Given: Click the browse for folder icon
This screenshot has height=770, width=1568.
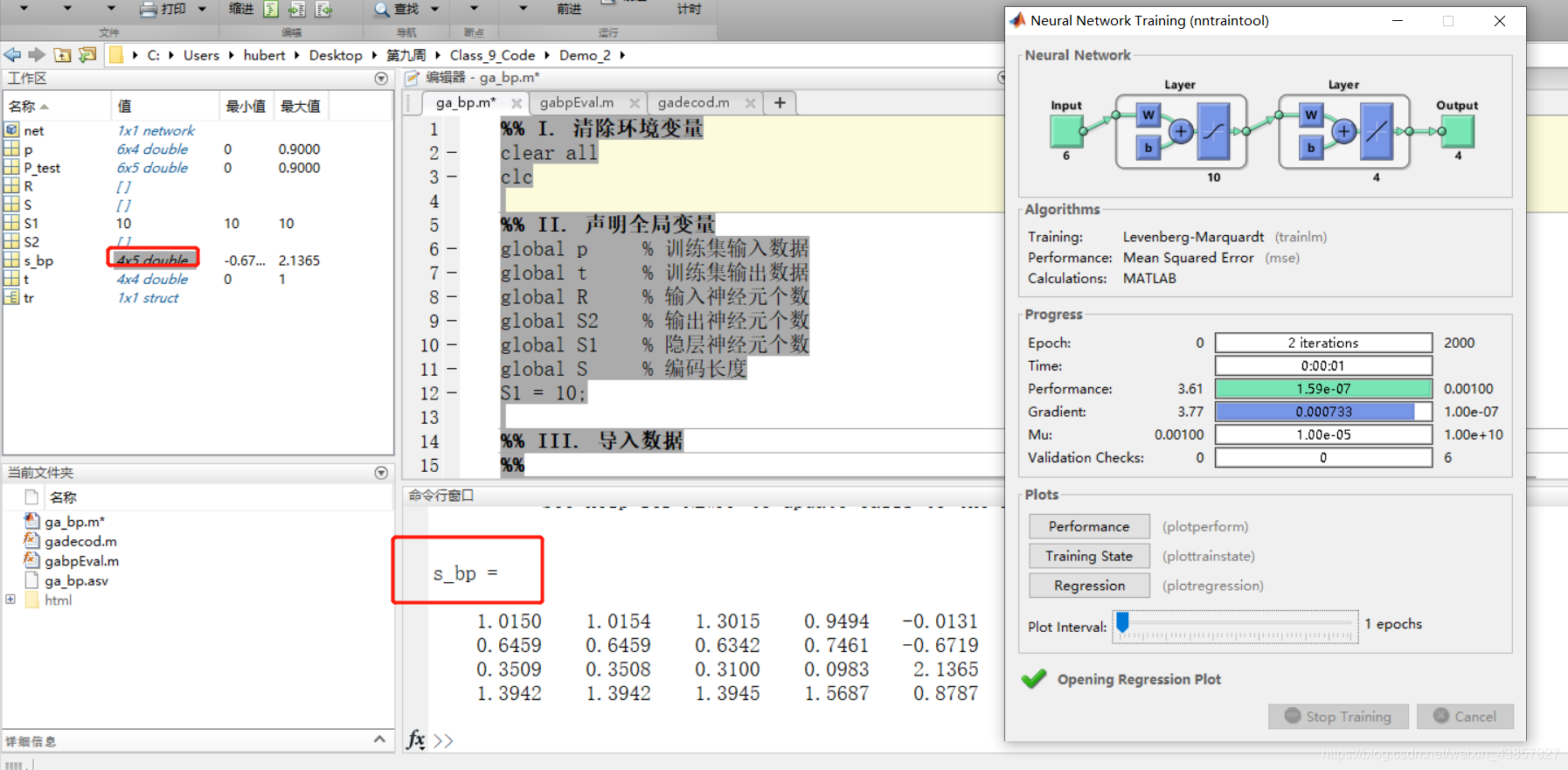Looking at the screenshot, I should tap(87, 55).
